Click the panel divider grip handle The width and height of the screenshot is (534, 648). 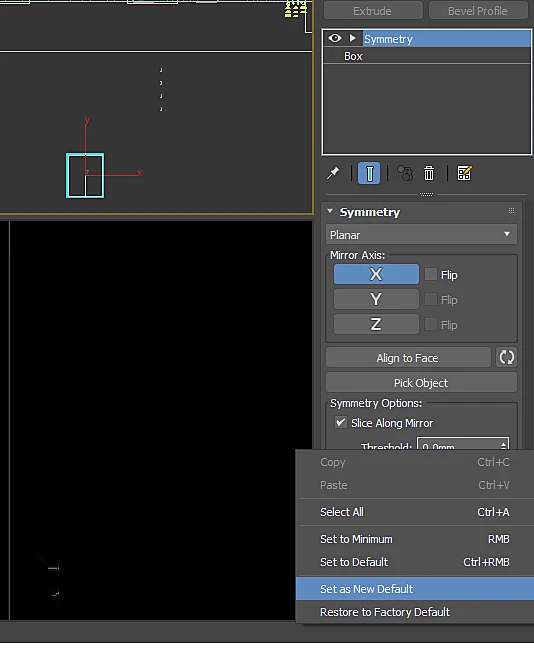[x=426, y=194]
